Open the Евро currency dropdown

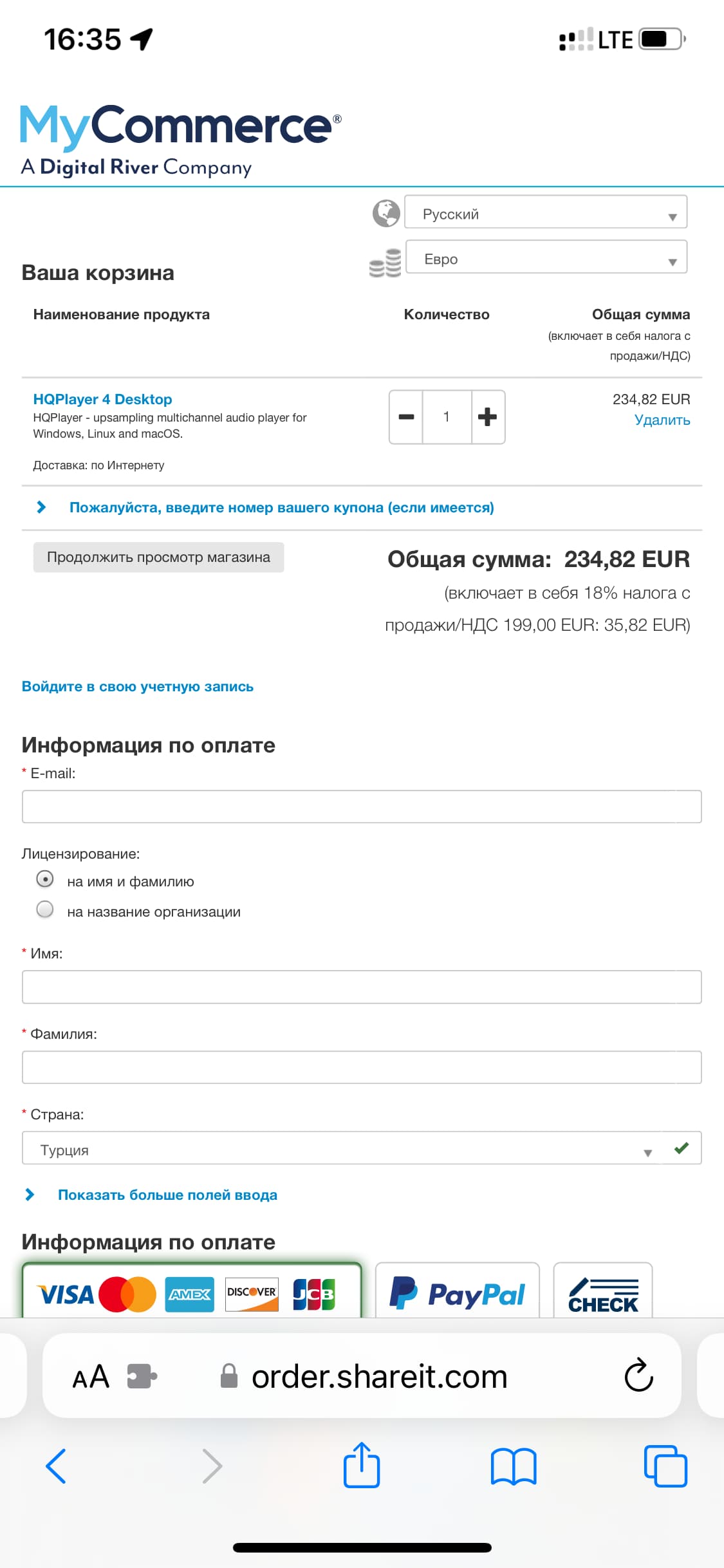546,257
